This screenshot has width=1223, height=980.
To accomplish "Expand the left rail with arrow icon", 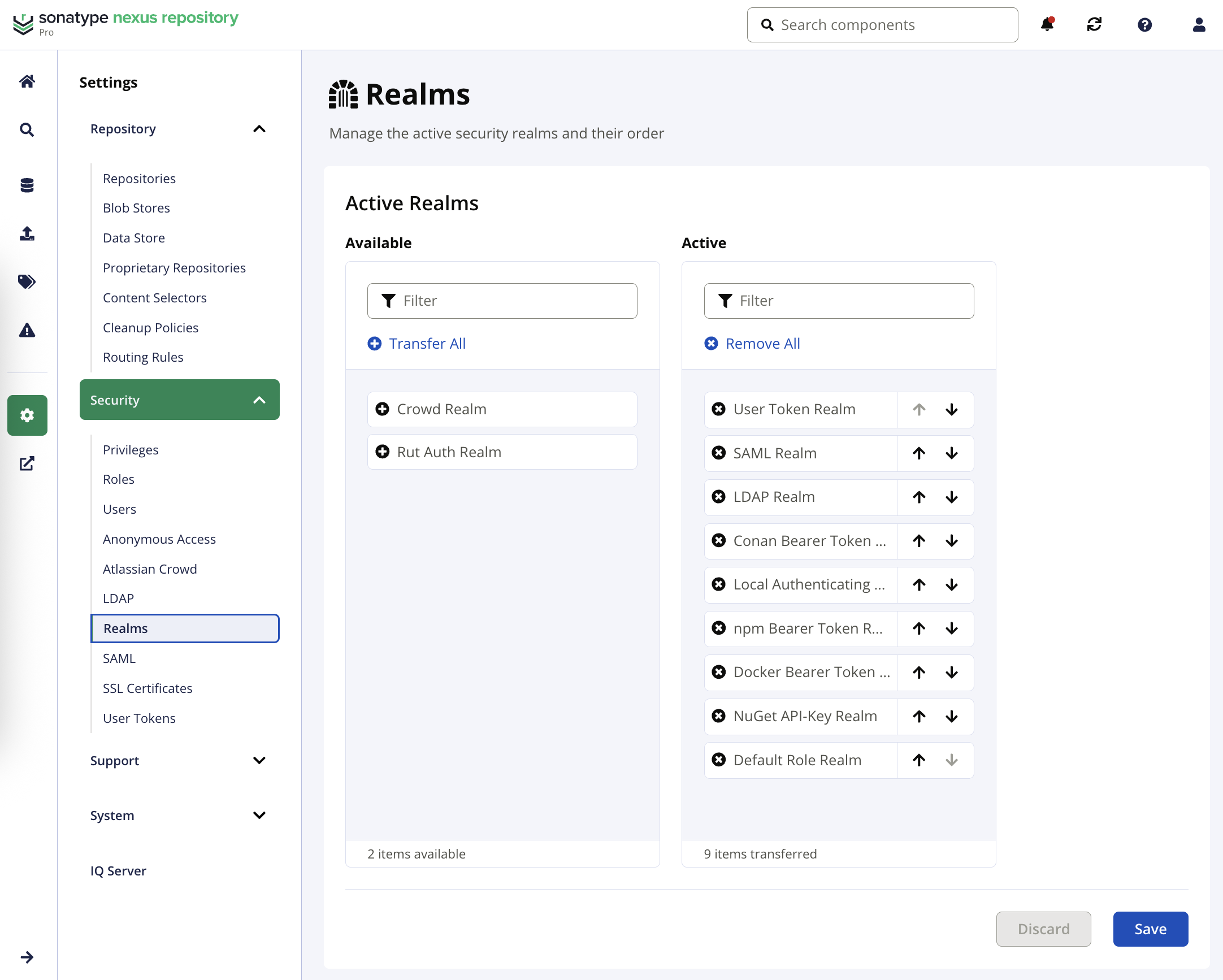I will point(27,957).
